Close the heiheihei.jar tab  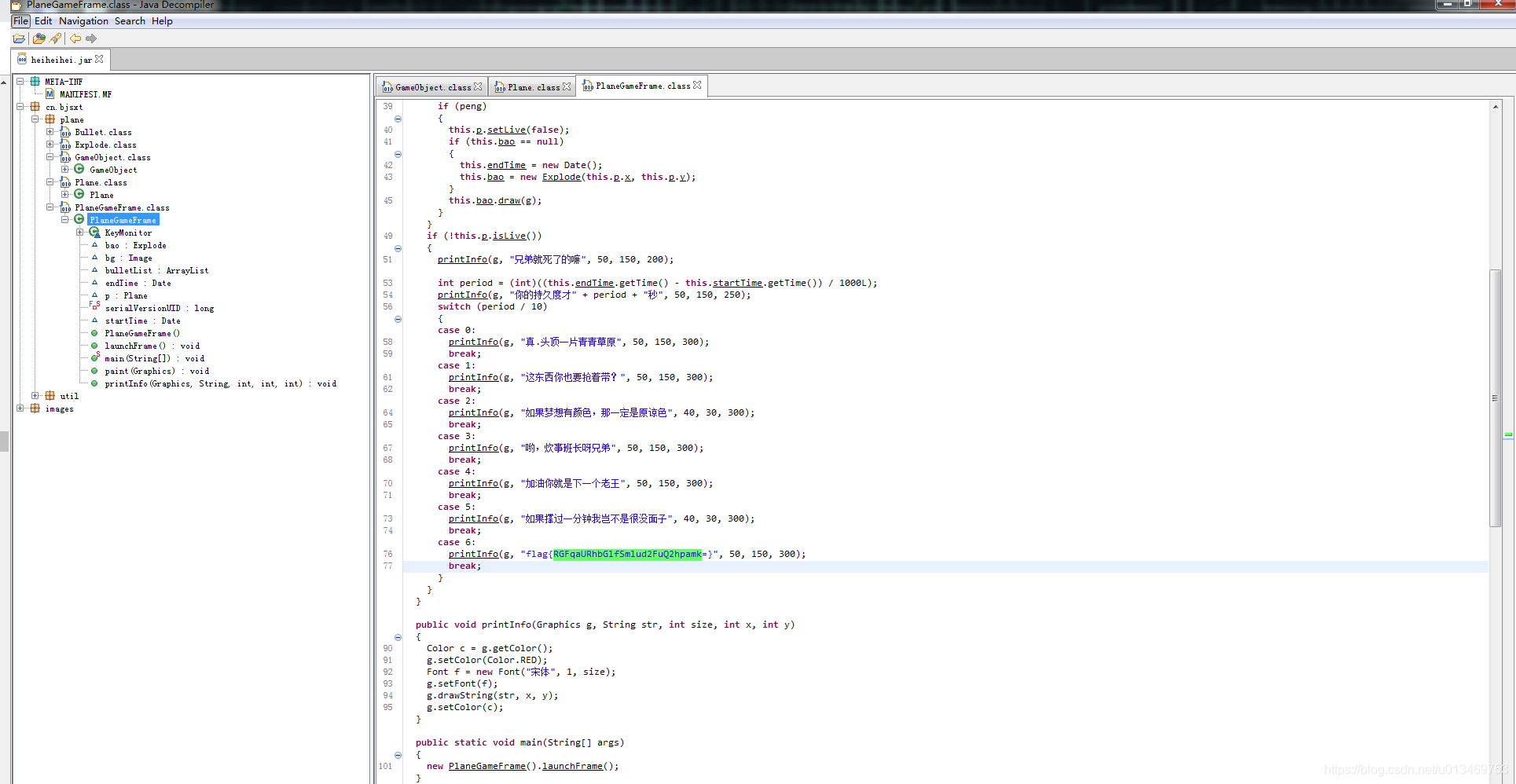point(99,59)
